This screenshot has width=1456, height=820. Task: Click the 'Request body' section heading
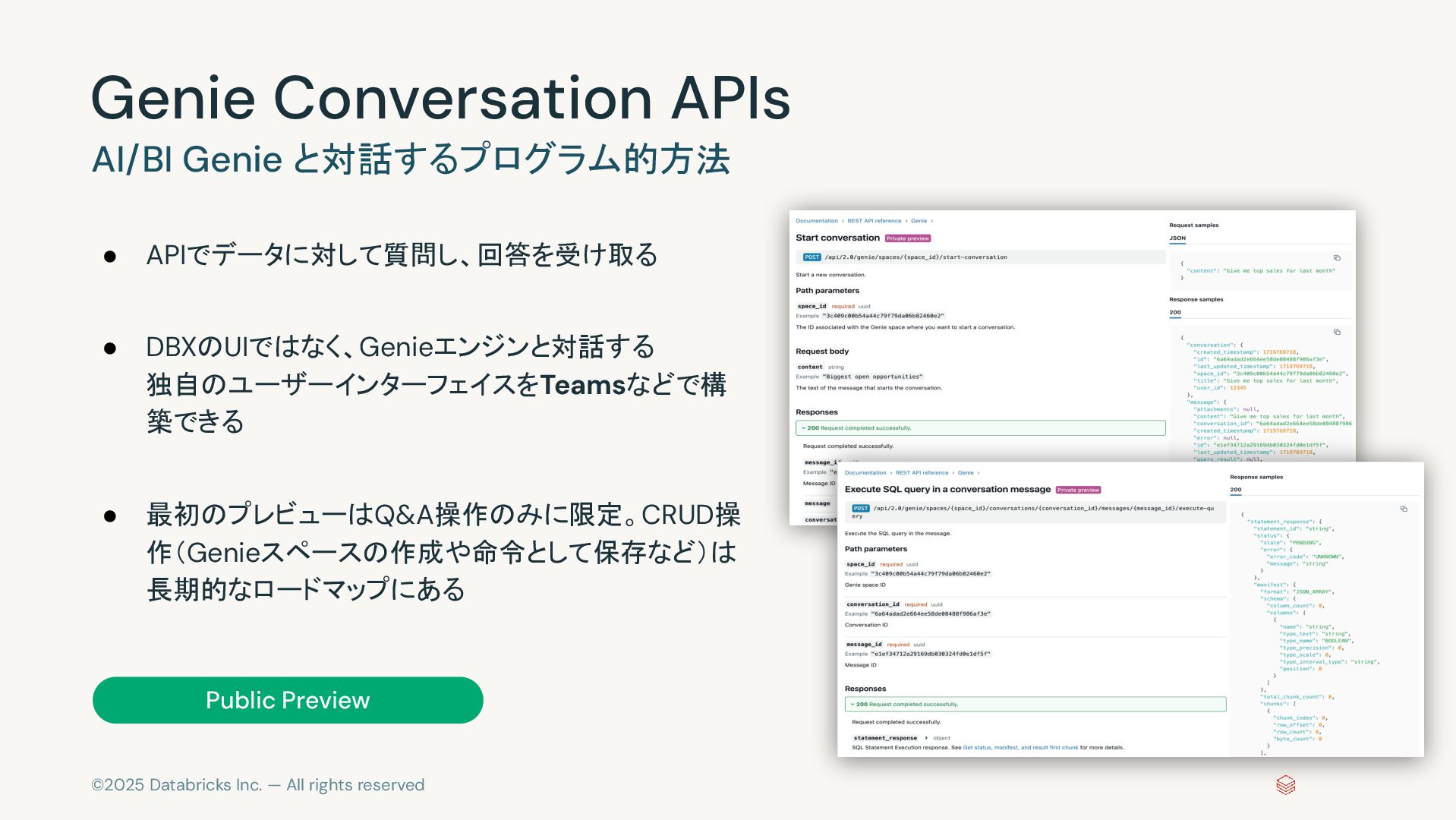(x=822, y=352)
